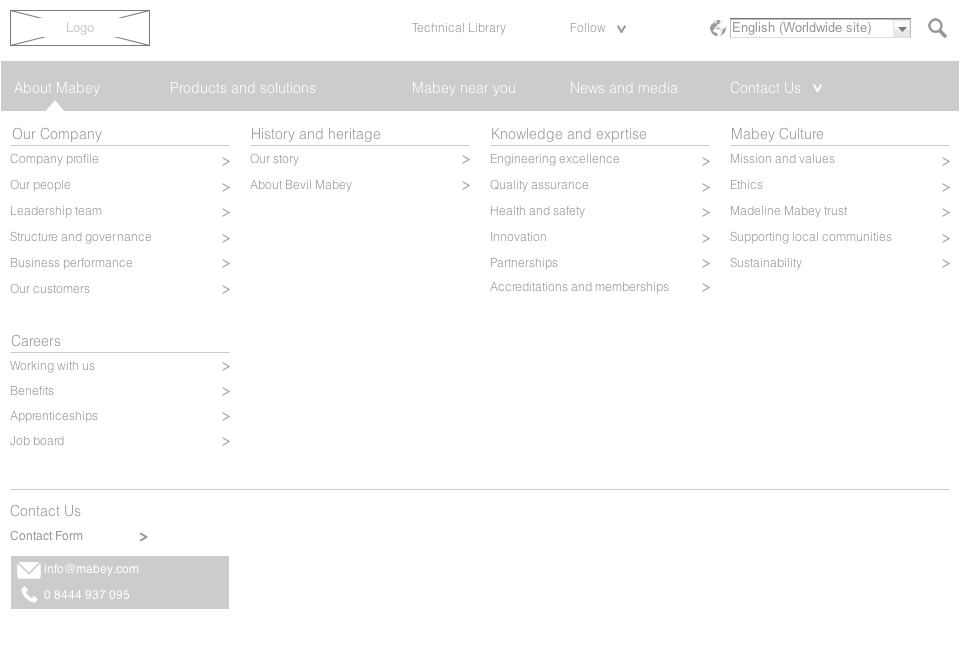Image resolution: width=960 pixels, height=660 pixels.
Task: Expand the Contact Us menu chevron
Action: [x=817, y=88]
